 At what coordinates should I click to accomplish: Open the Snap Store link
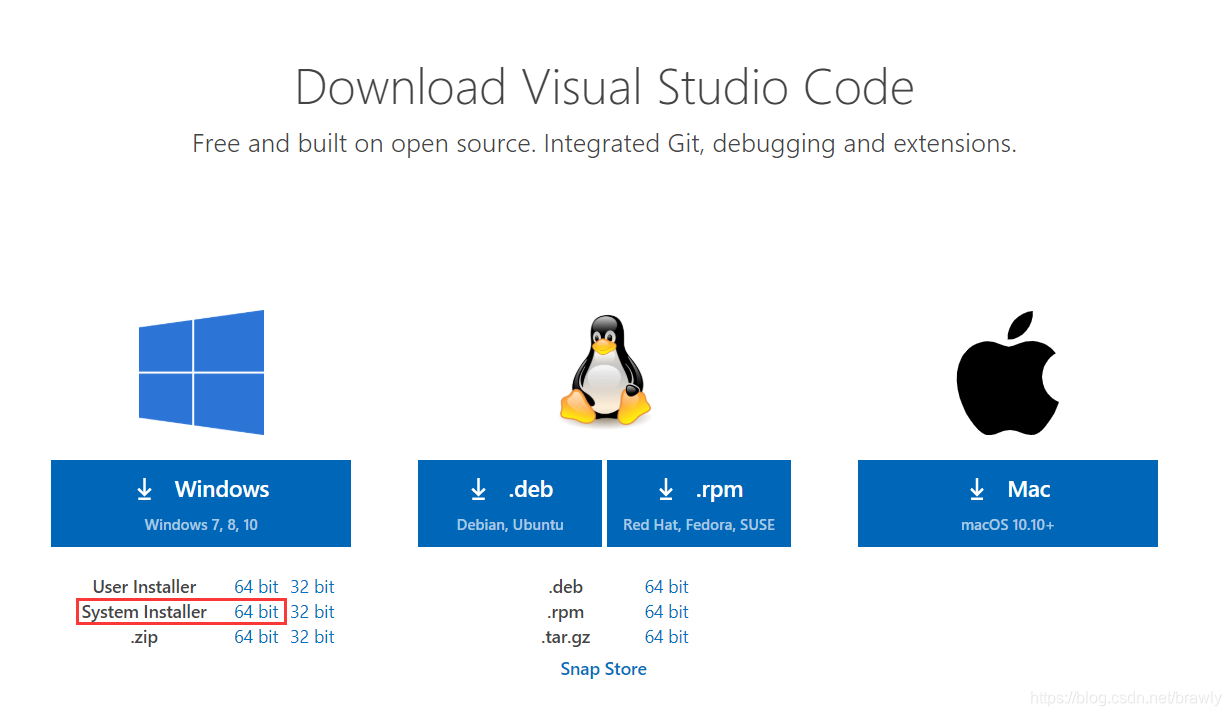[x=604, y=669]
